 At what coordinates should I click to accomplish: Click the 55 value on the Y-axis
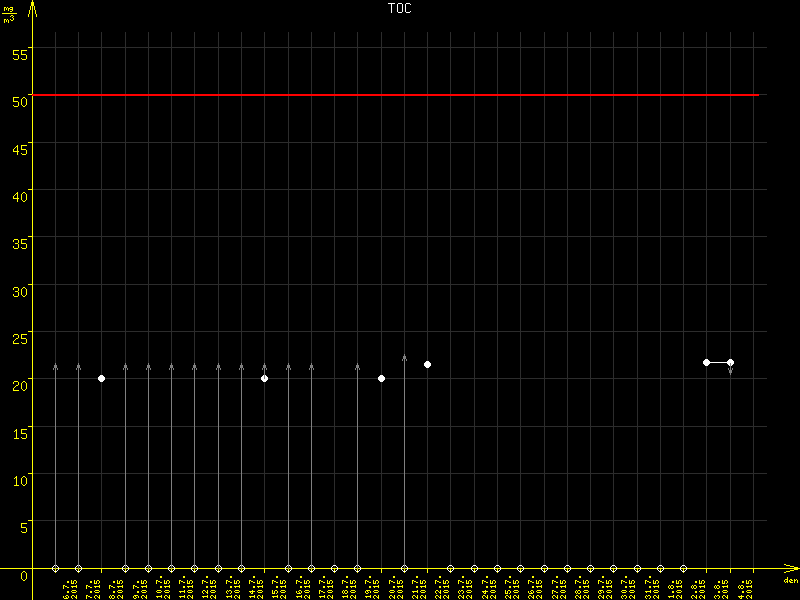coord(19,49)
